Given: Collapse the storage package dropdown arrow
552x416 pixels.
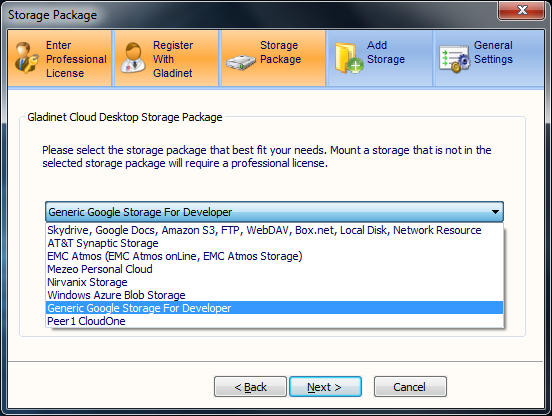Looking at the screenshot, I should pyautogui.click(x=495, y=212).
